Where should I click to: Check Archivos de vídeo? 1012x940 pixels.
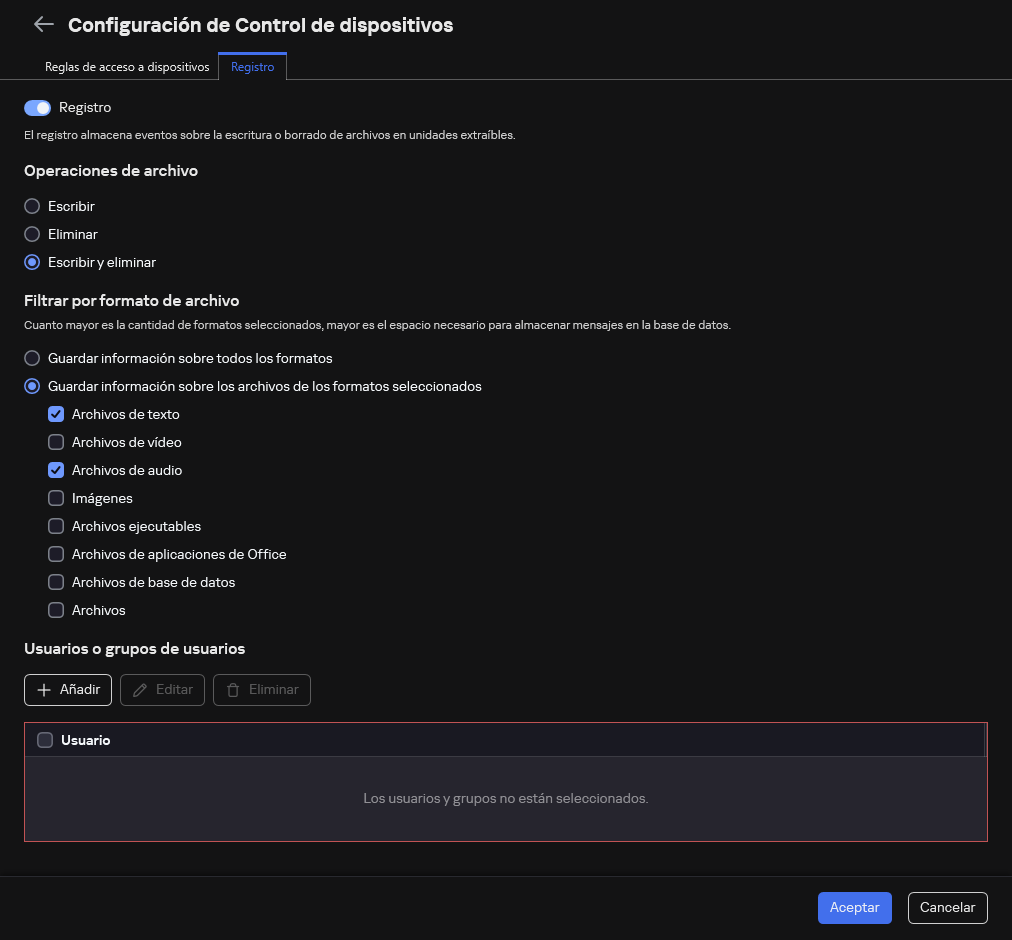[56, 442]
